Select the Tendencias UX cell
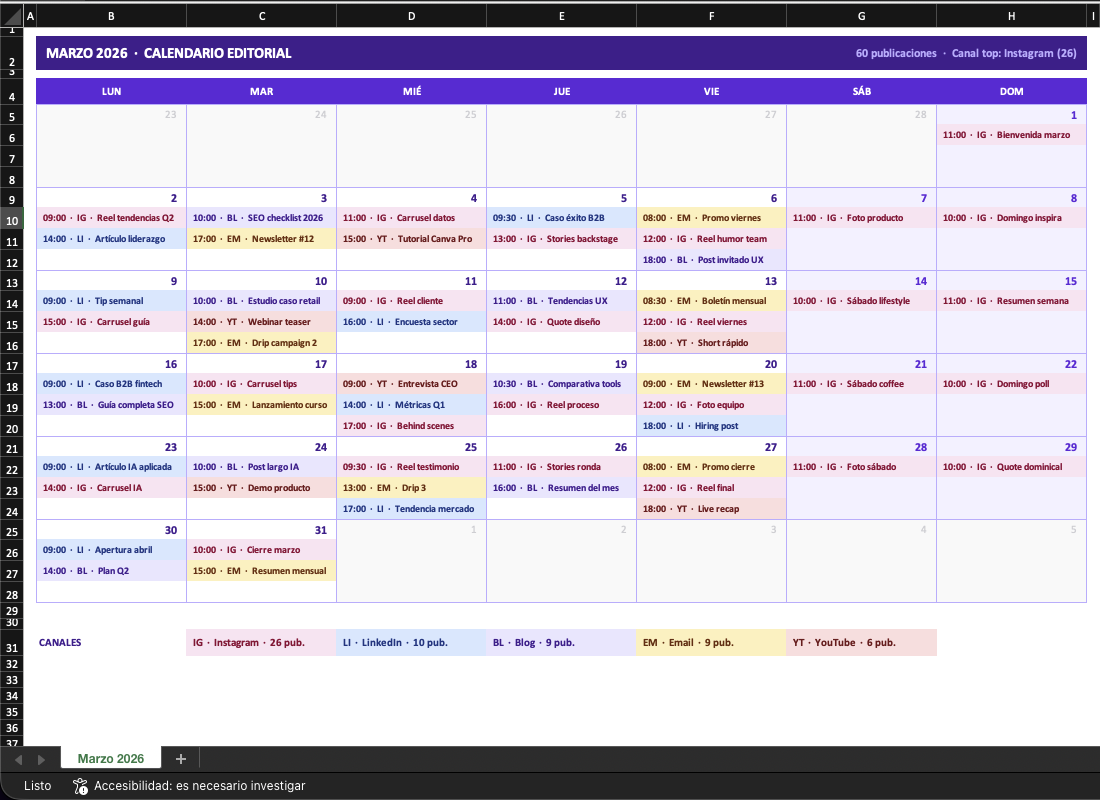Screen dimensions: 1100x800 [562, 300]
